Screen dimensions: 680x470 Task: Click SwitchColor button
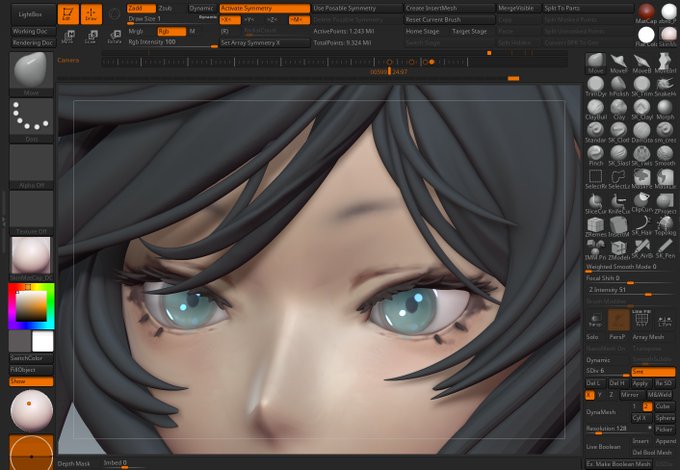point(31,358)
